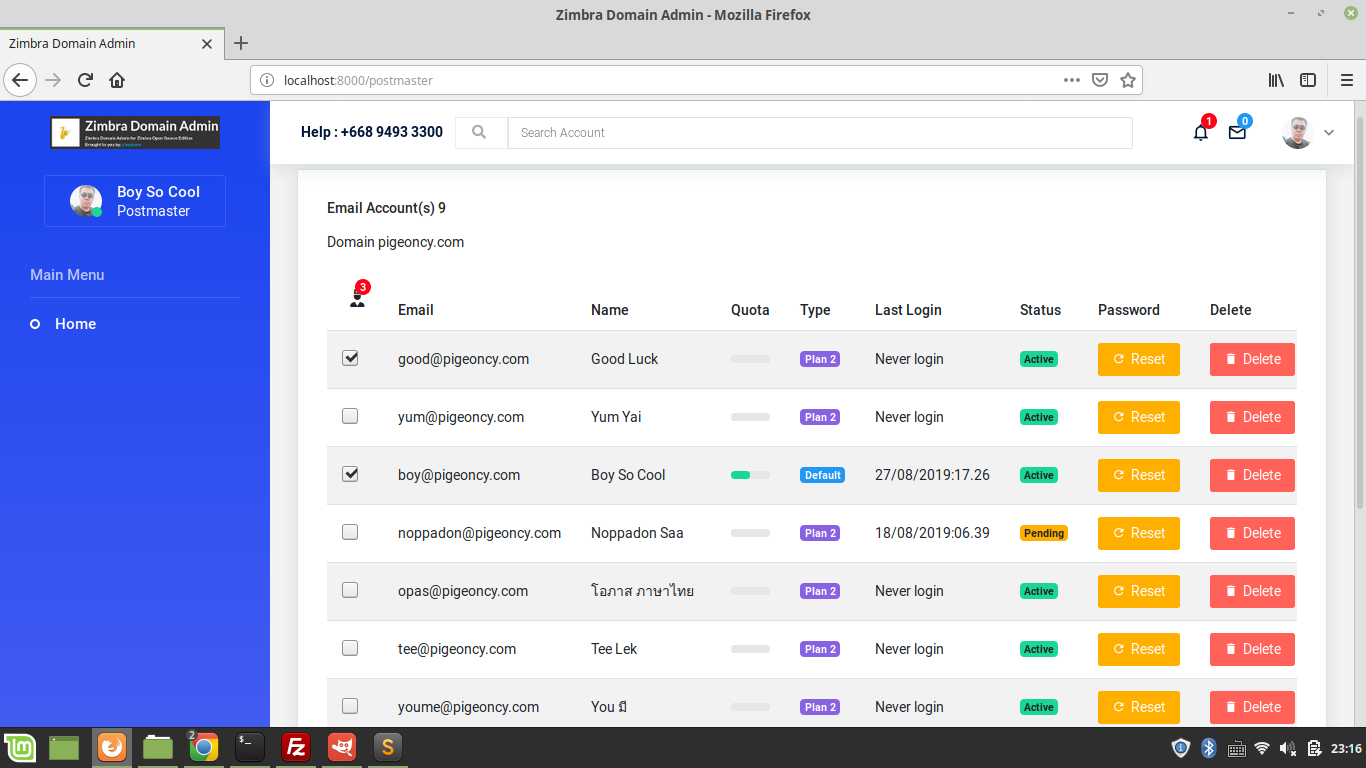Reload the page with refresh icon

tap(85, 80)
